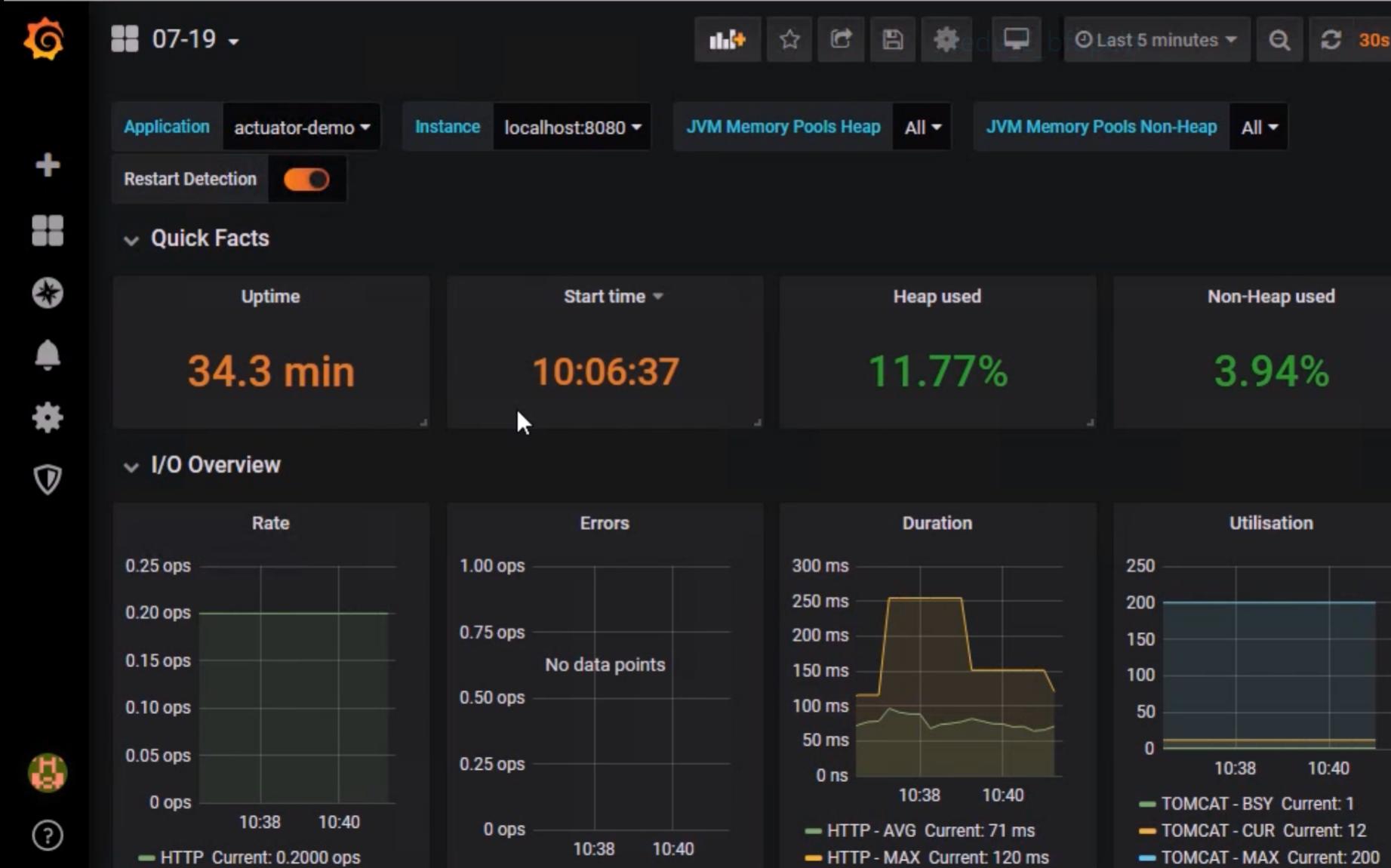Viewport: 1391px width, 868px height.
Task: Toggle HTTP - AVG series in Duration legend
Action: pos(871,831)
